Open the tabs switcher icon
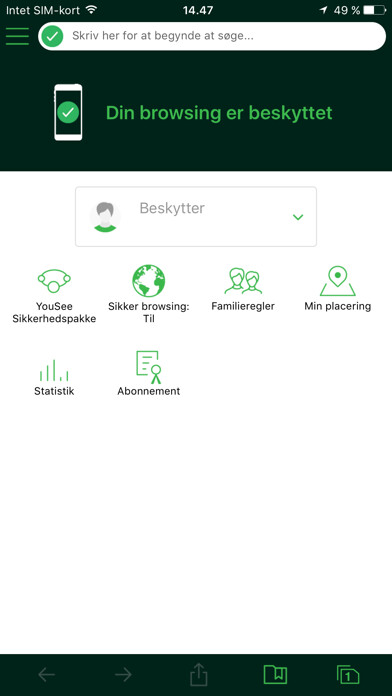392x696 pixels. (x=348, y=675)
